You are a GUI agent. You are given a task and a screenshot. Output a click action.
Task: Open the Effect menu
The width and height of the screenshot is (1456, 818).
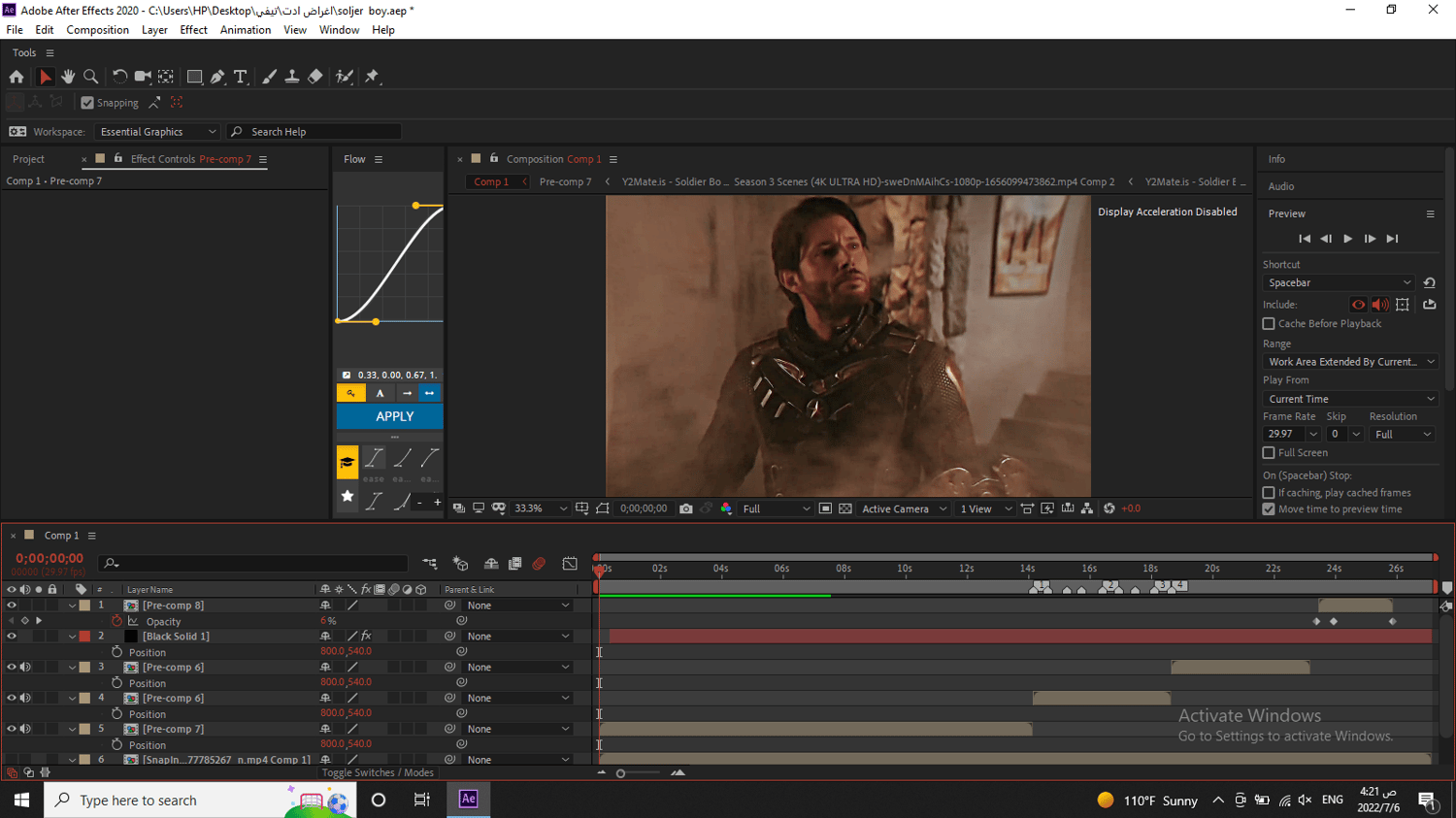(x=193, y=30)
